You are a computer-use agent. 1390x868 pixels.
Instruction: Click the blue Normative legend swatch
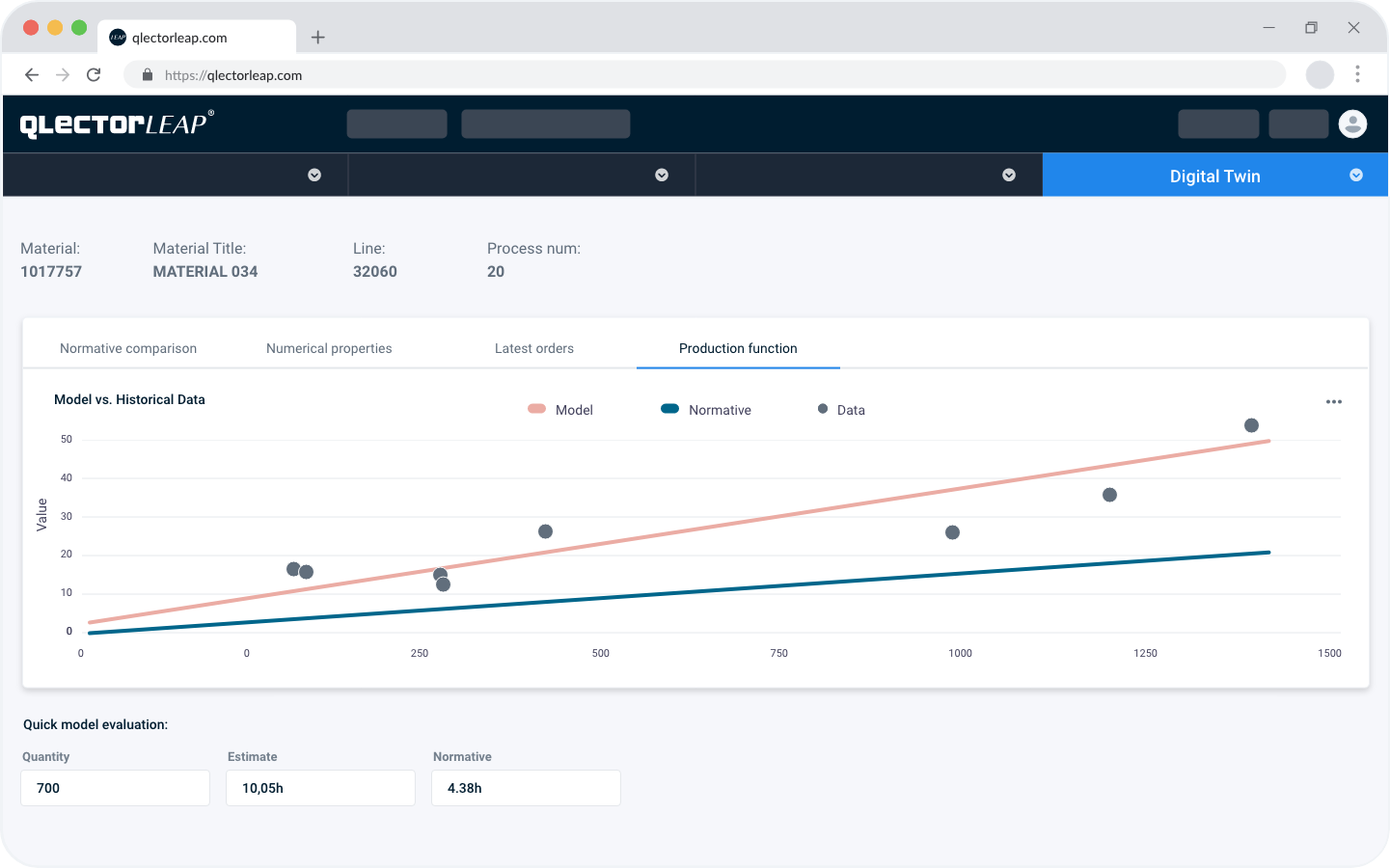[x=669, y=409]
